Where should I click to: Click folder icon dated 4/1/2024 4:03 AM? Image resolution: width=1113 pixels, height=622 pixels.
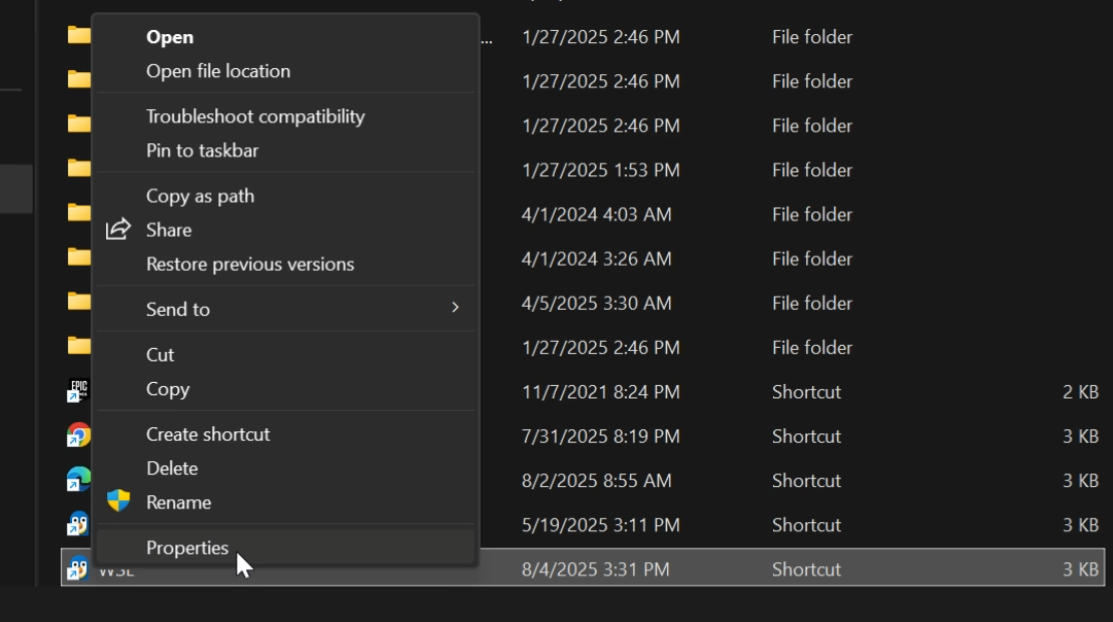(x=78, y=213)
